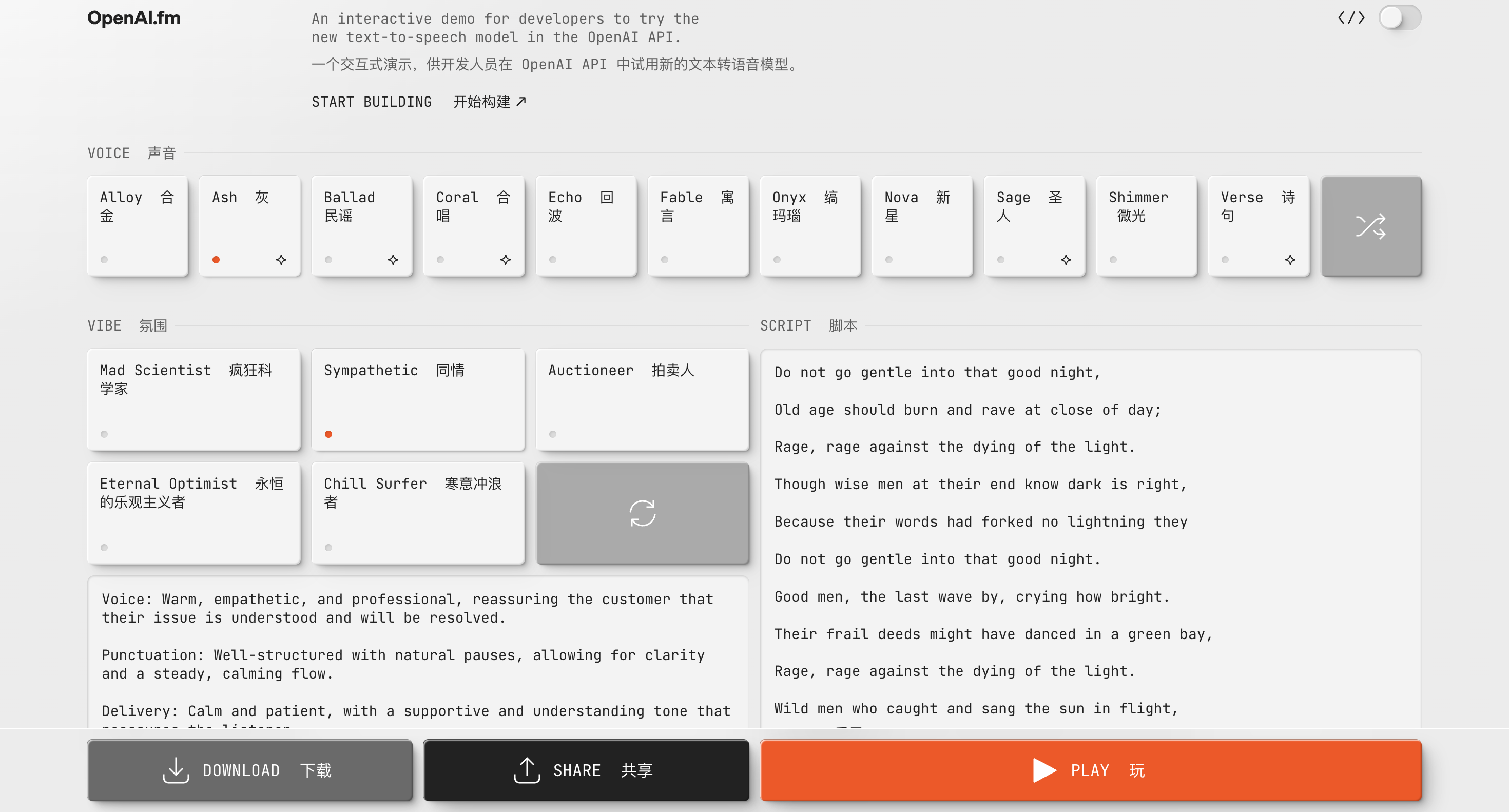Click the sparkle icon on Ash card
Viewport: 1509px width, 812px height.
click(281, 260)
